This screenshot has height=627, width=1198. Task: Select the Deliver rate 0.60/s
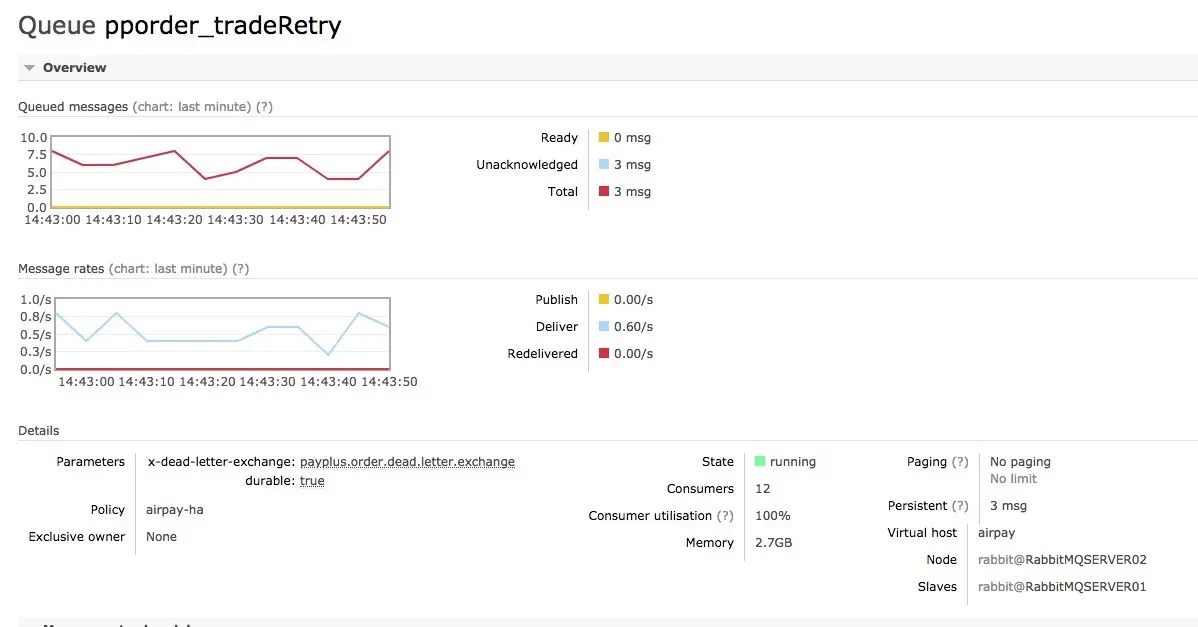[633, 327]
